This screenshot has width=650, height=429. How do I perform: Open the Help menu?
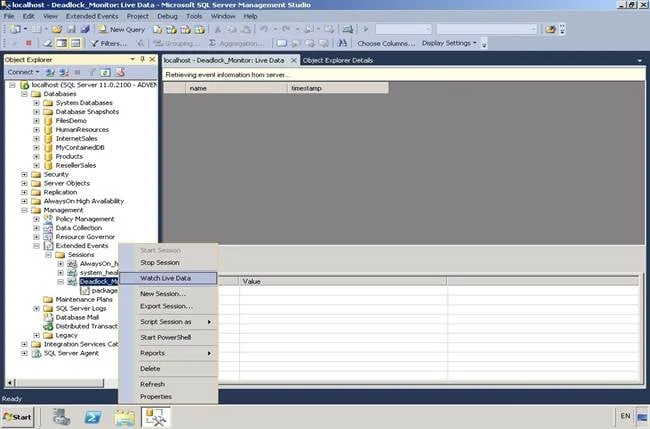250,16
